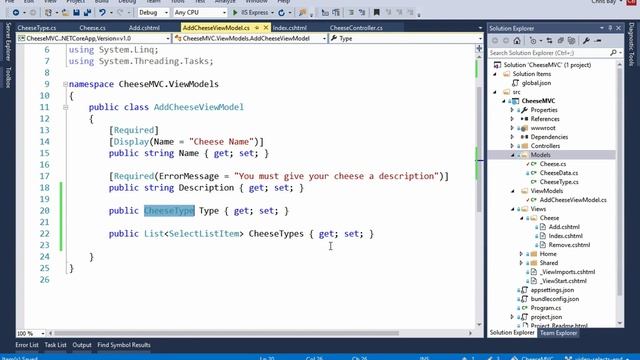Open the Team Explorer tab

pyautogui.click(x=558, y=333)
